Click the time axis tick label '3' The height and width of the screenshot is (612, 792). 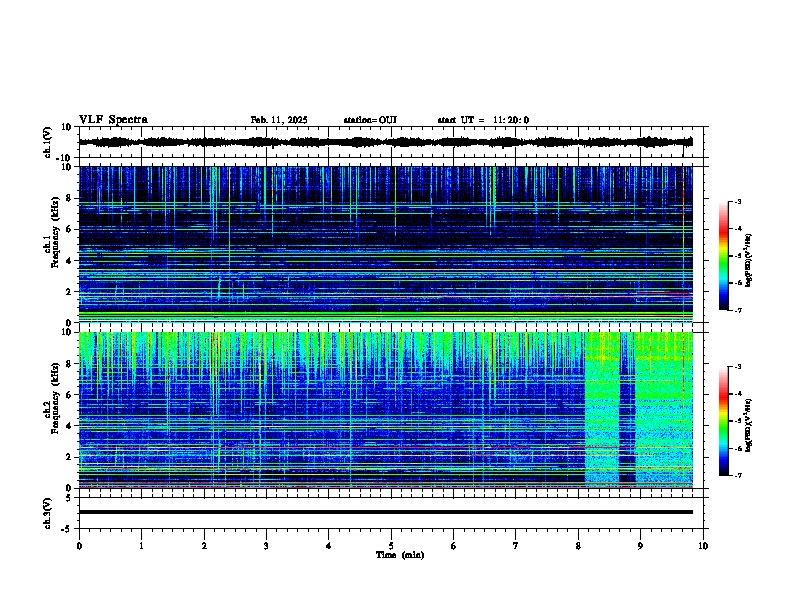click(266, 546)
